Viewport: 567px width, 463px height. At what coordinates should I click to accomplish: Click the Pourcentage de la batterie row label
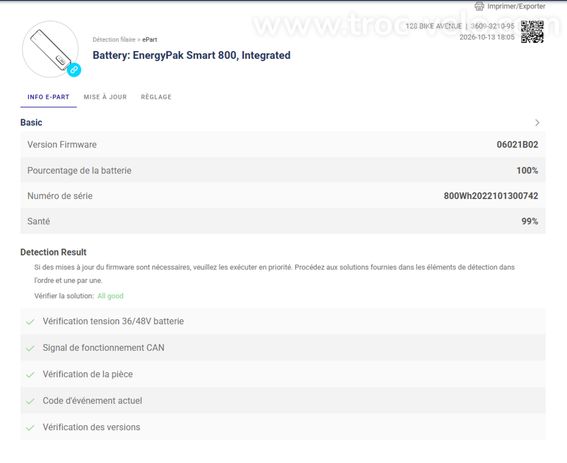click(79, 170)
